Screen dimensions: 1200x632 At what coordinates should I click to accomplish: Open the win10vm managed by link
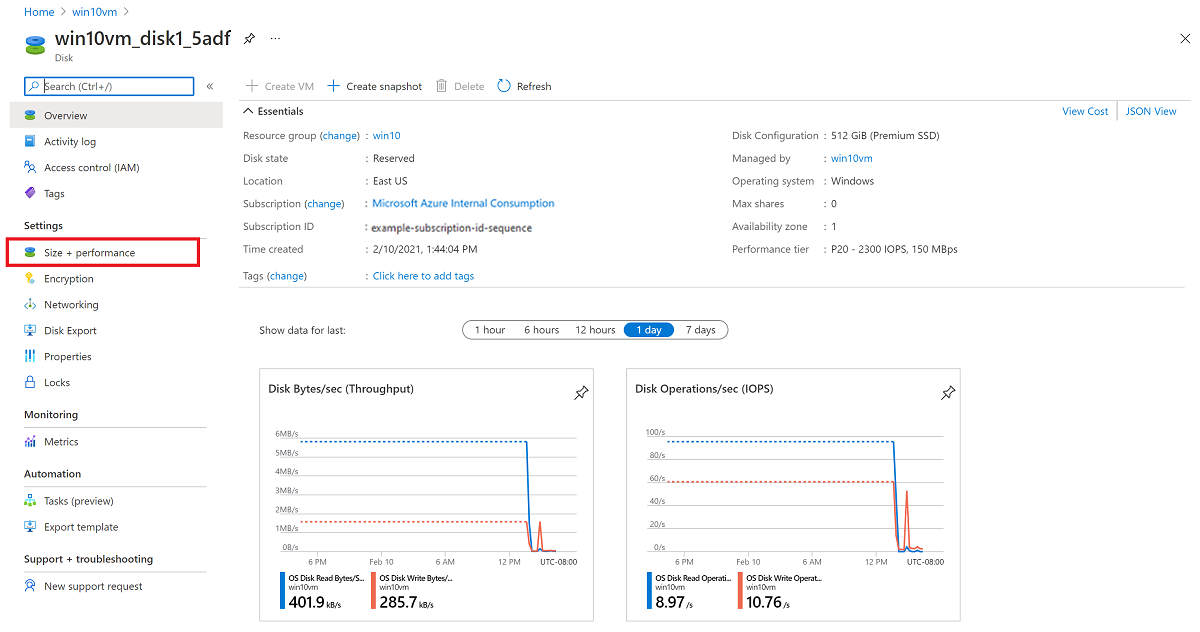(x=850, y=158)
